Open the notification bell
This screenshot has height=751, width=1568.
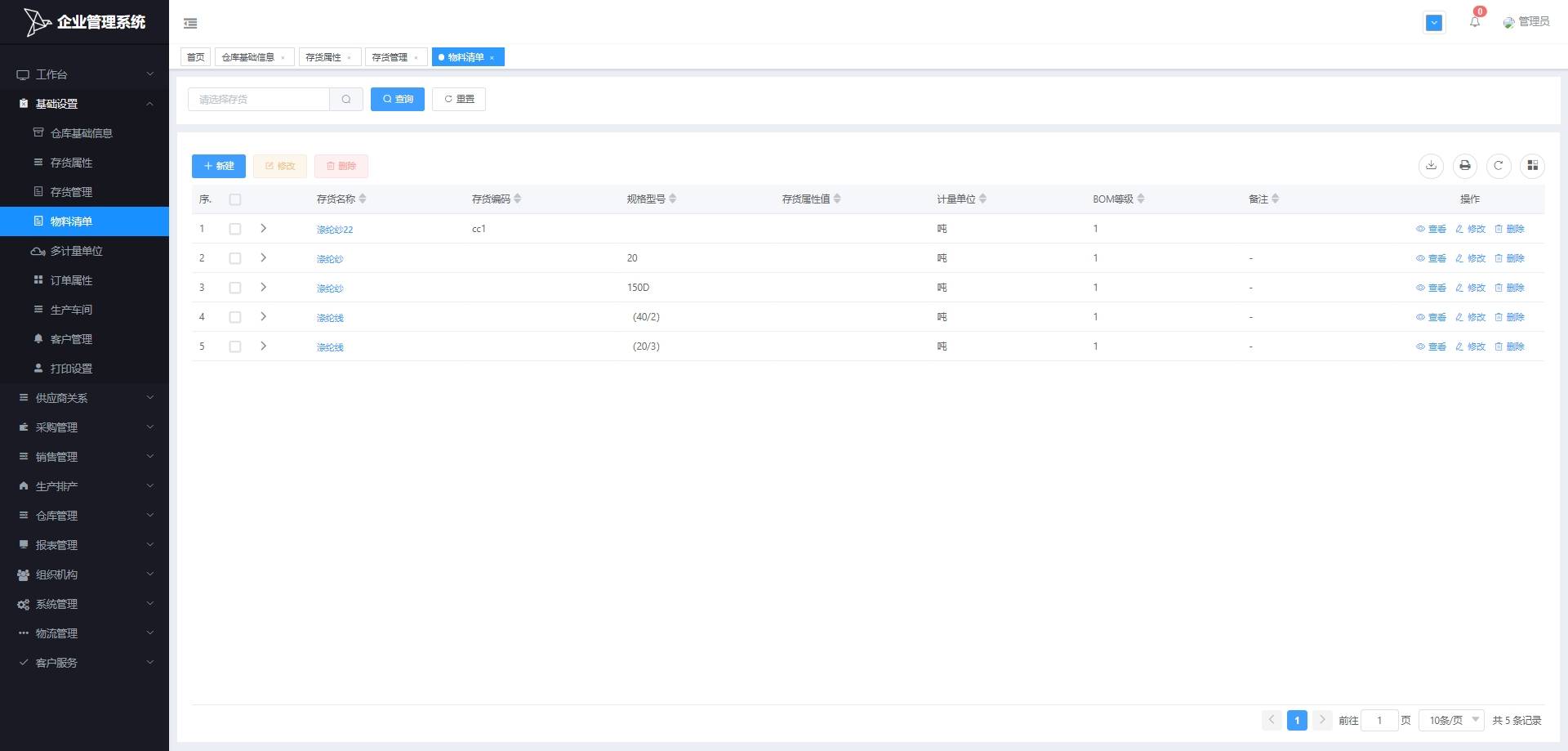1475,22
